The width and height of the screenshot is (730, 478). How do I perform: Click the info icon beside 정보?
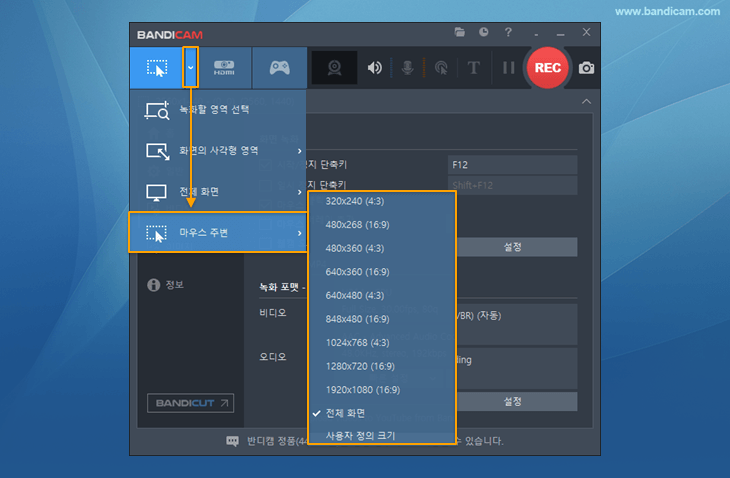154,285
